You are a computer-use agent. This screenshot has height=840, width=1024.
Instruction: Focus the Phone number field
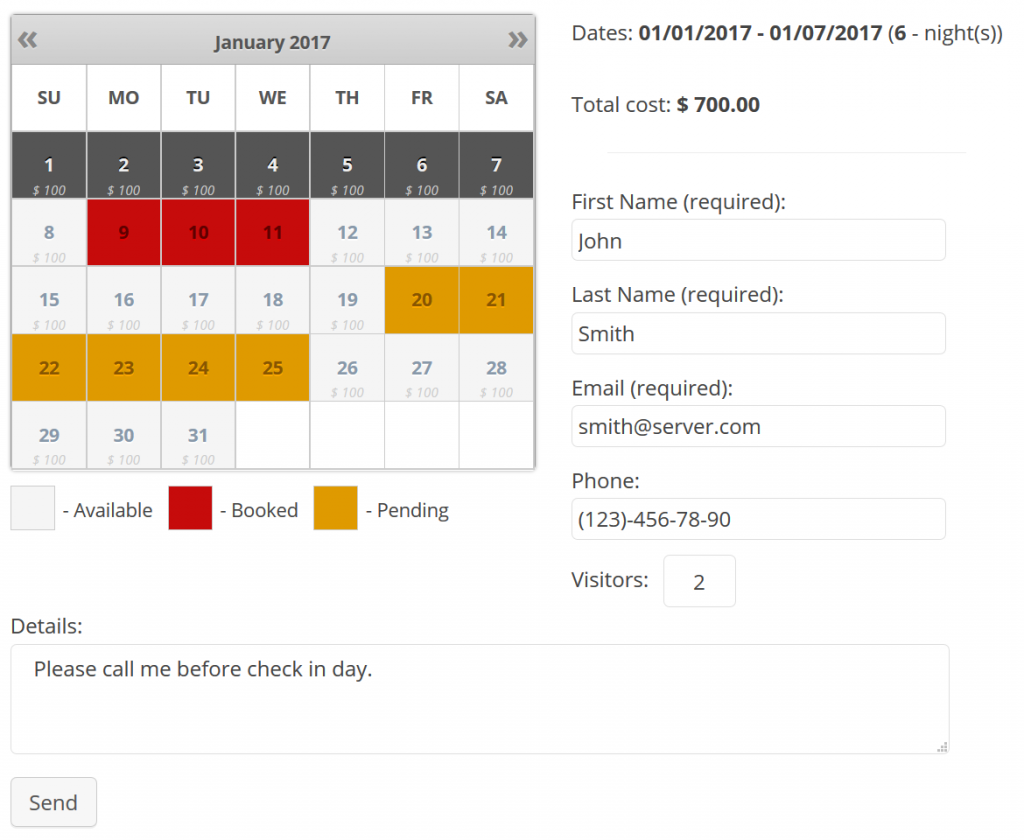click(758, 519)
